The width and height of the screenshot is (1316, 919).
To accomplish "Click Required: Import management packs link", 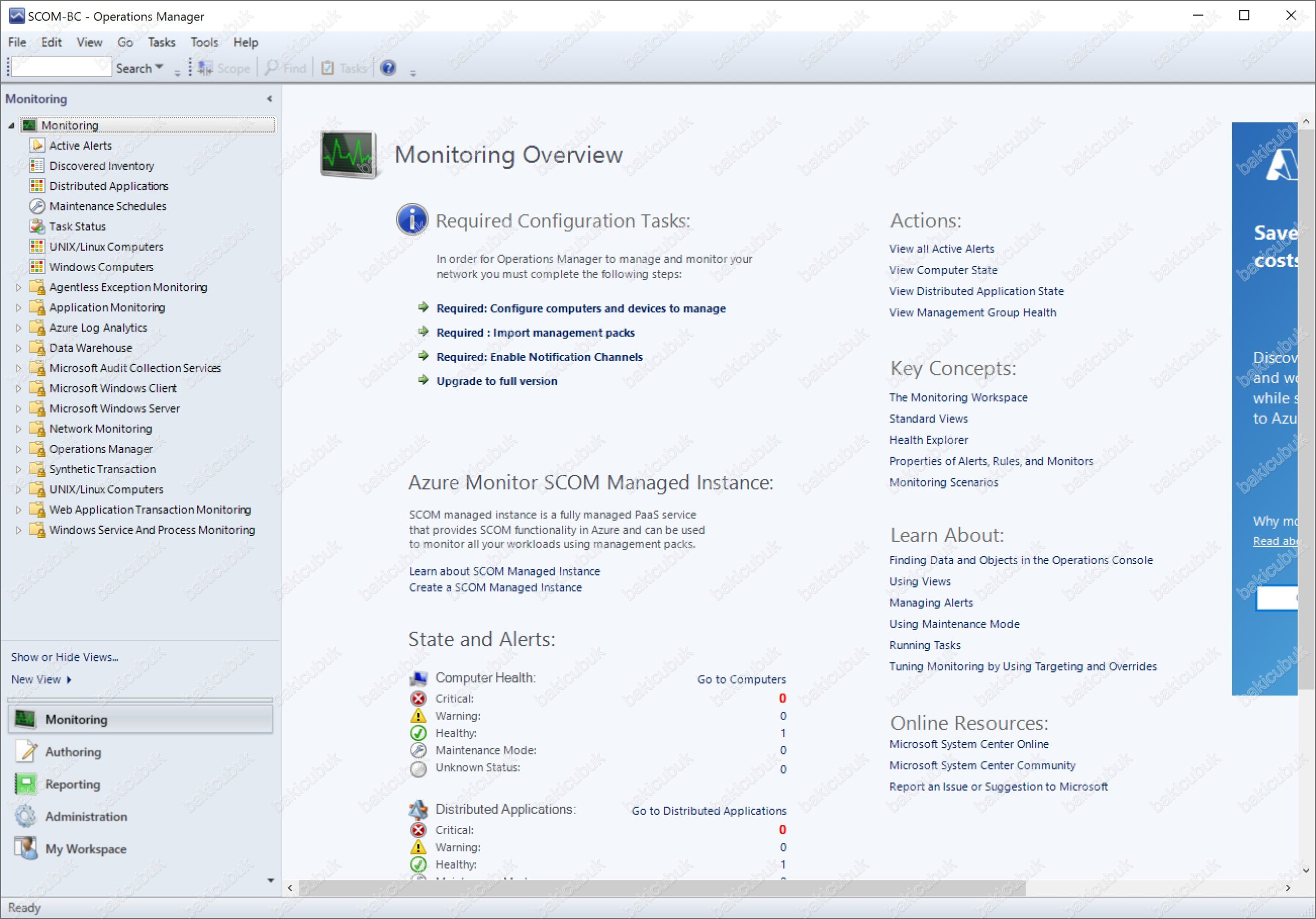I will pyautogui.click(x=535, y=332).
